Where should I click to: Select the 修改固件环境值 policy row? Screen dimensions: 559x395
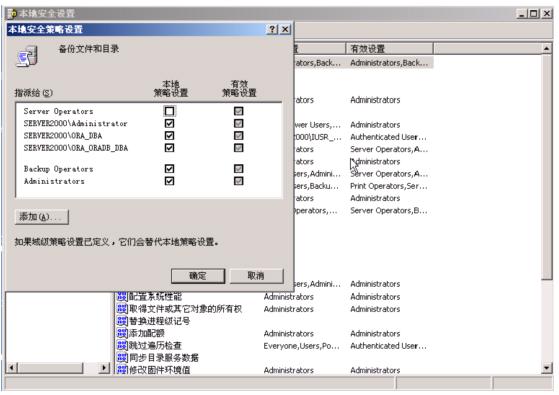tap(274, 370)
